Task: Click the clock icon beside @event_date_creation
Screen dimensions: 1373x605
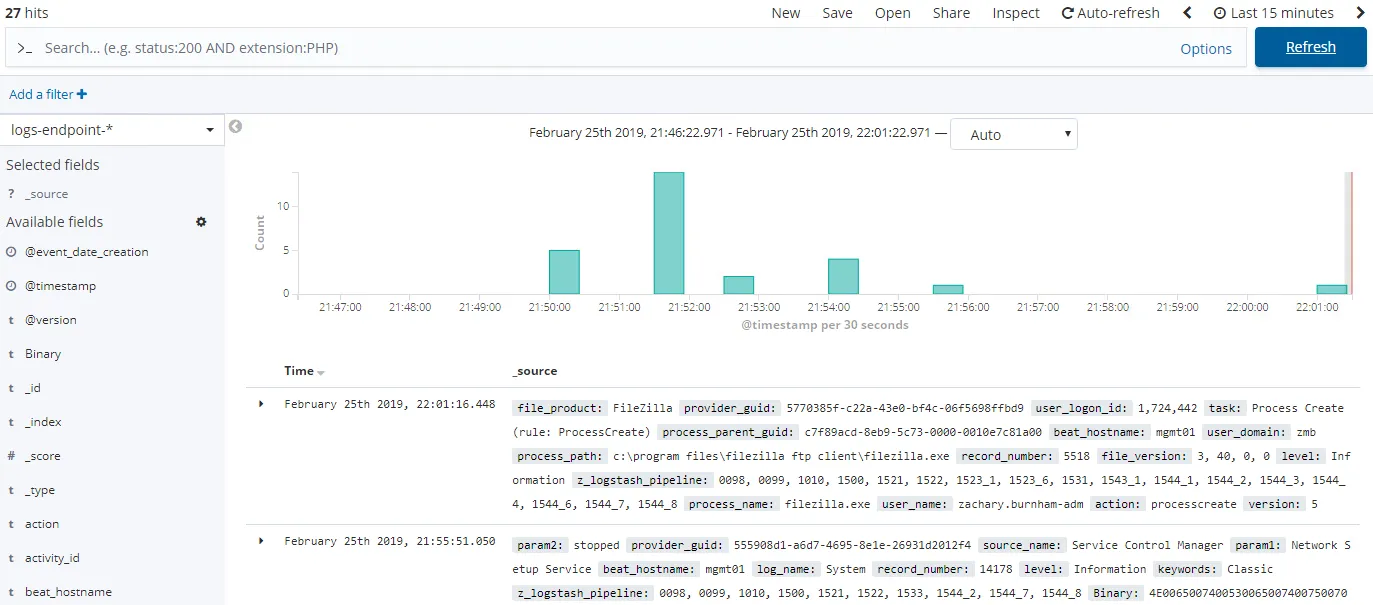Action: pos(11,252)
